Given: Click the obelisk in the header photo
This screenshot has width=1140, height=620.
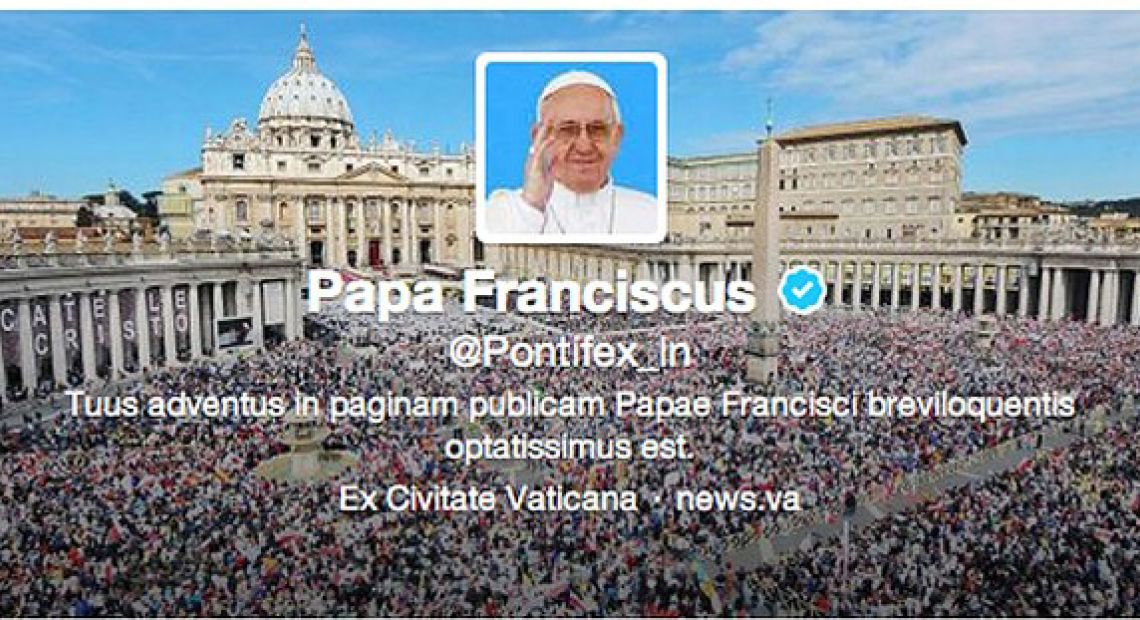Looking at the screenshot, I should 765,247.
